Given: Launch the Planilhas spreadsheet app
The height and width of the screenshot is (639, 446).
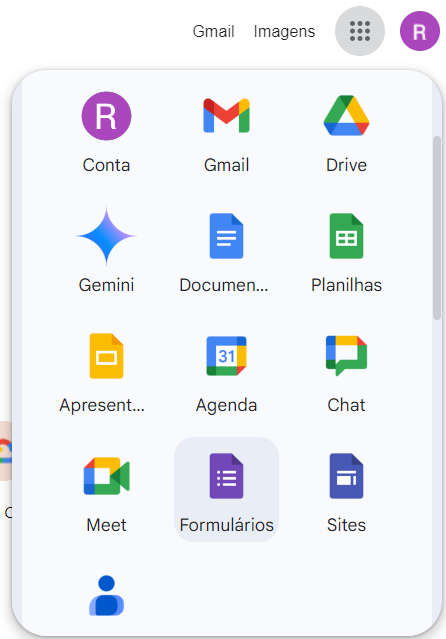Looking at the screenshot, I should (346, 254).
